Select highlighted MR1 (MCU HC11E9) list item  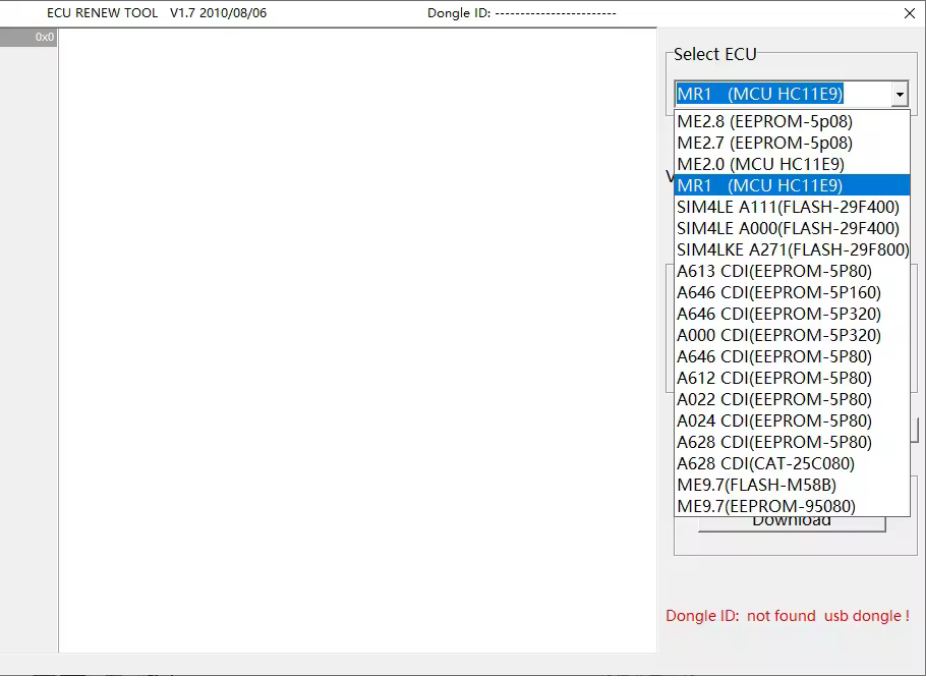point(760,186)
